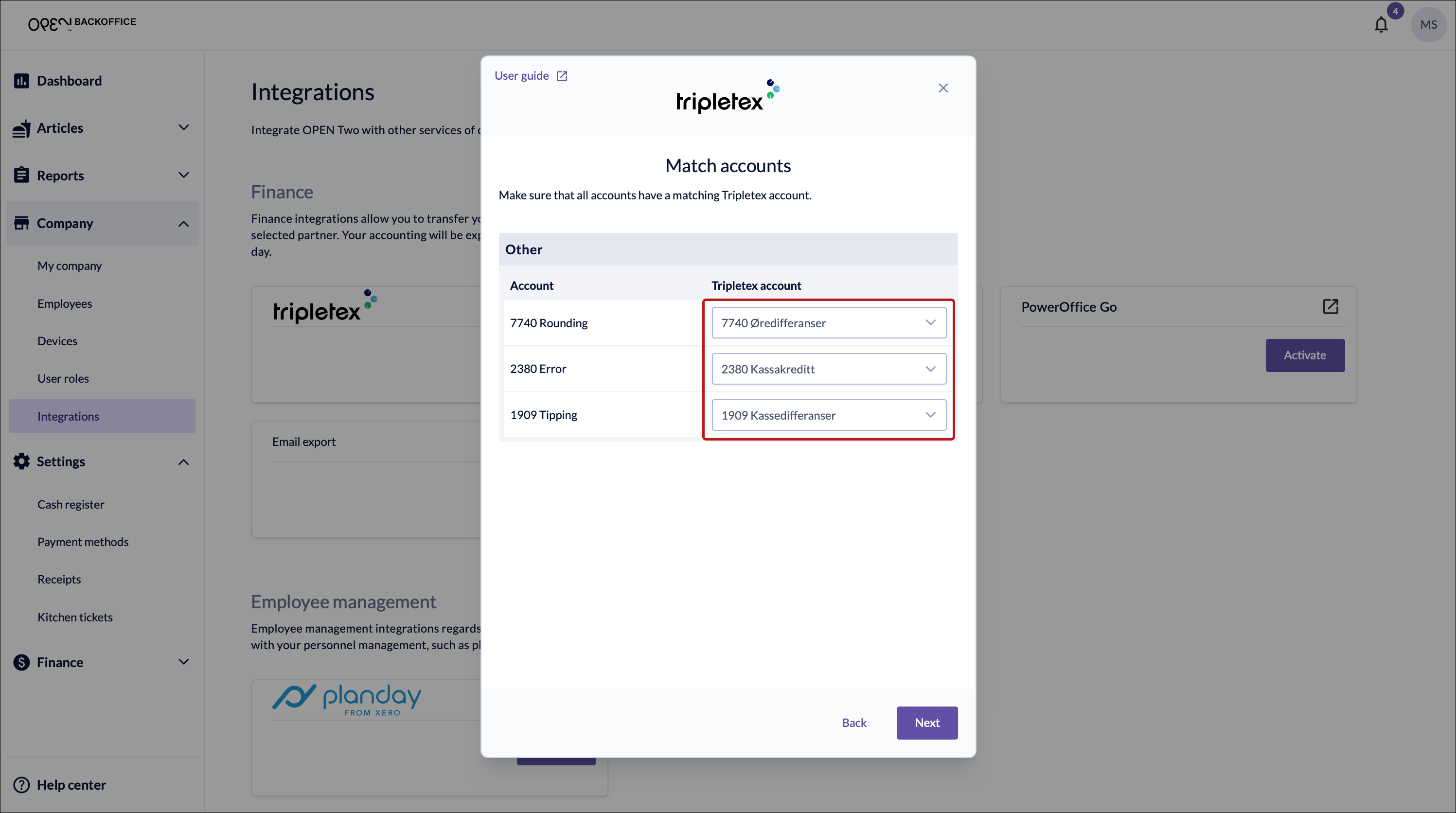Open the MS user avatar menu
Viewport: 1456px width, 813px height.
tap(1428, 25)
